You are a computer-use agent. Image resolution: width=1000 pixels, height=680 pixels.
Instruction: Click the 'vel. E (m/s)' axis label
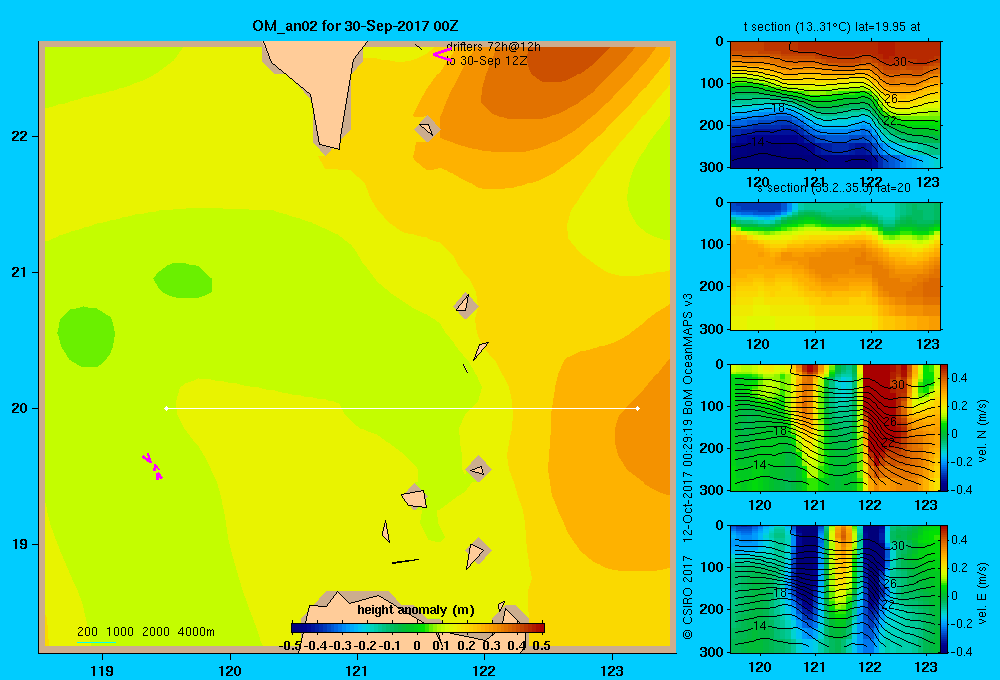(982, 593)
